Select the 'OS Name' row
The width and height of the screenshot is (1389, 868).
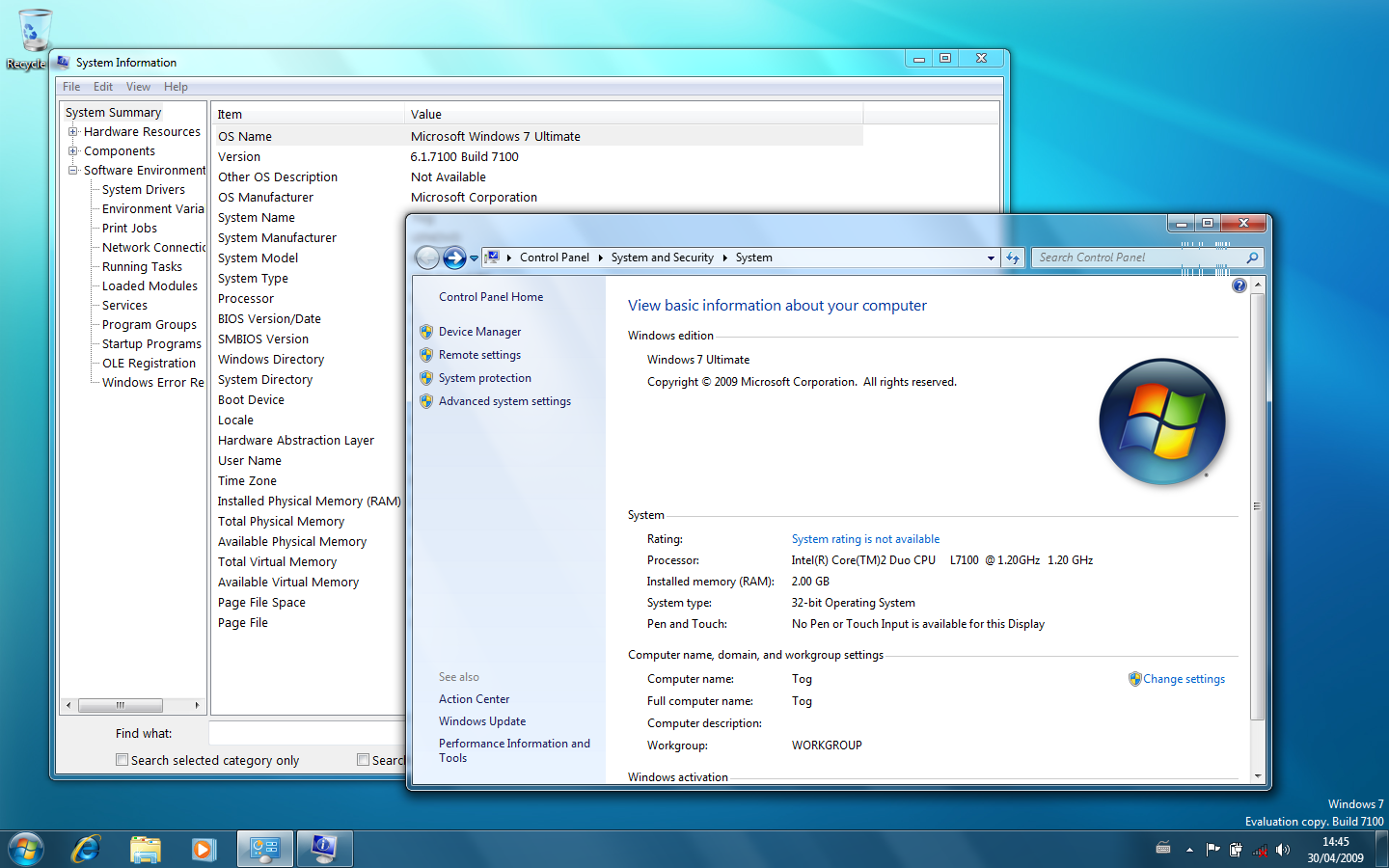(x=537, y=136)
